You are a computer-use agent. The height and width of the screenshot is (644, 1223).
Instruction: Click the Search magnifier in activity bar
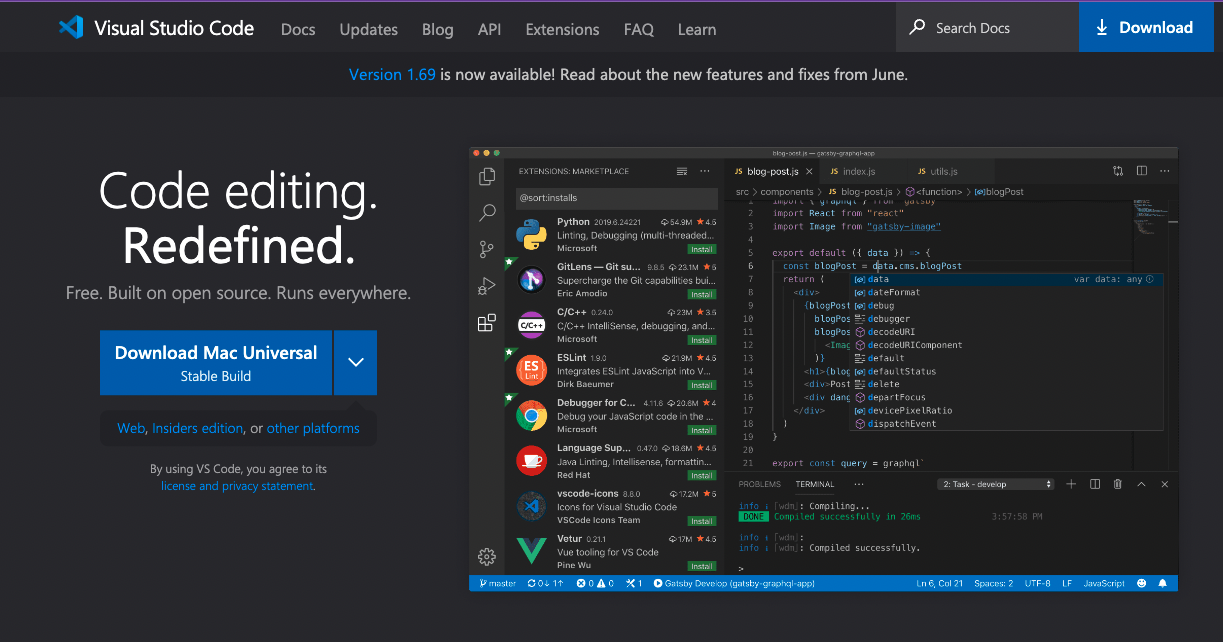[487, 213]
